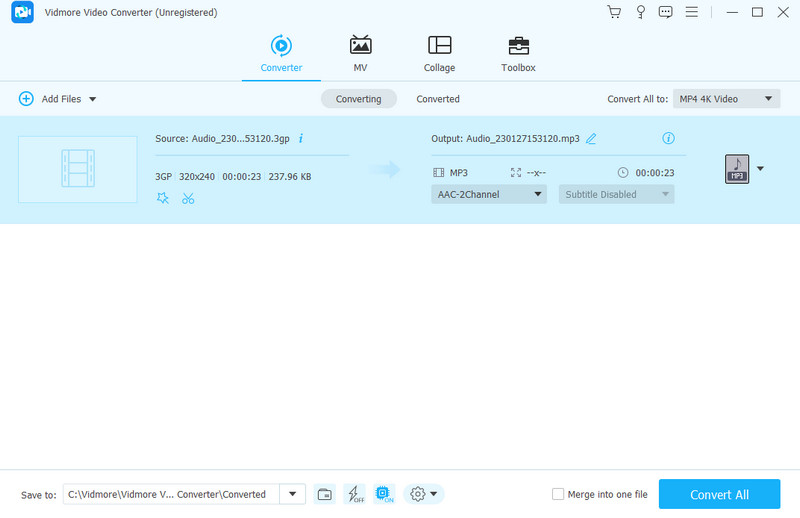
Task: Click the Save to path field
Action: (x=171, y=494)
